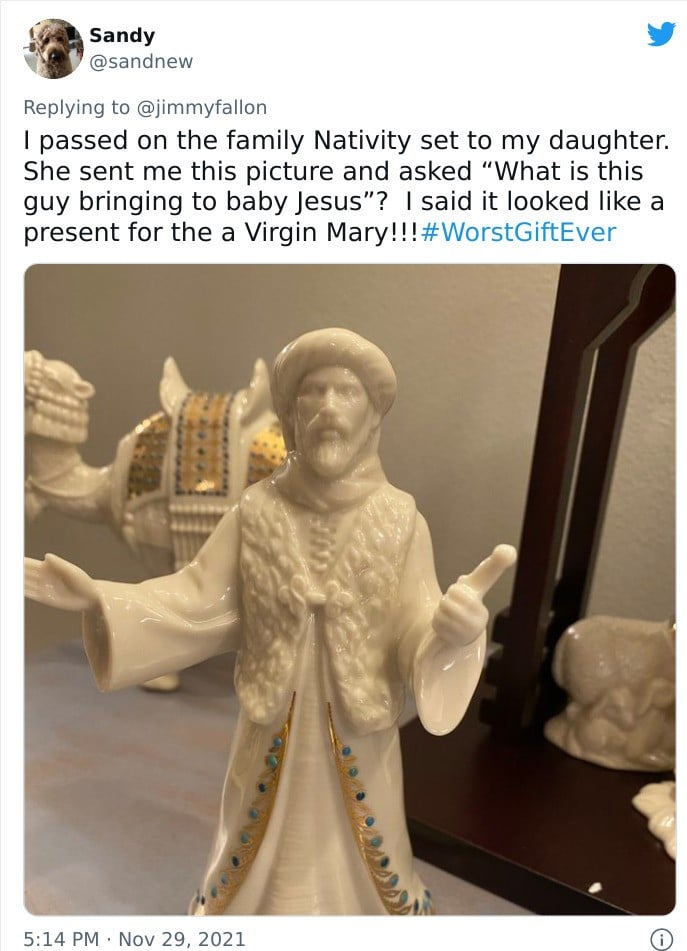687x951 pixels.
Task: Open the nativity figurine photo
Action: point(349,588)
